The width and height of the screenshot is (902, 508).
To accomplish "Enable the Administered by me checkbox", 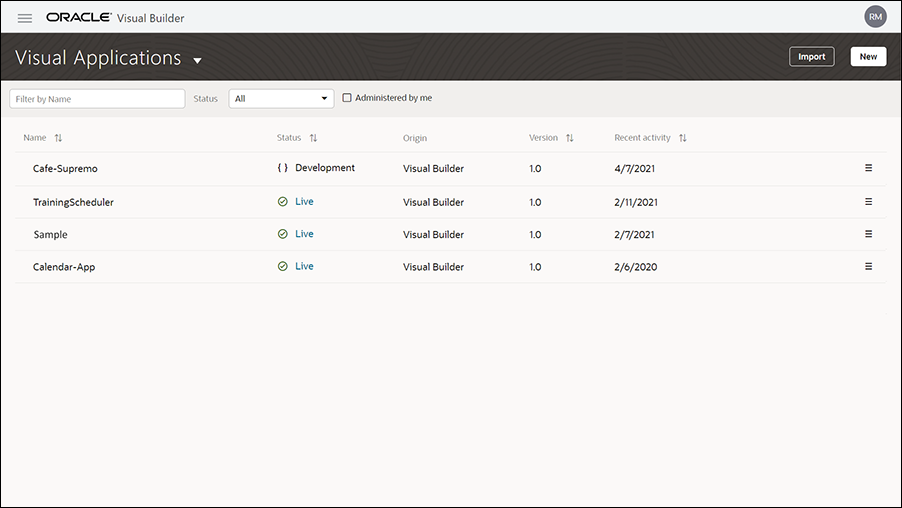I will pyautogui.click(x=347, y=98).
